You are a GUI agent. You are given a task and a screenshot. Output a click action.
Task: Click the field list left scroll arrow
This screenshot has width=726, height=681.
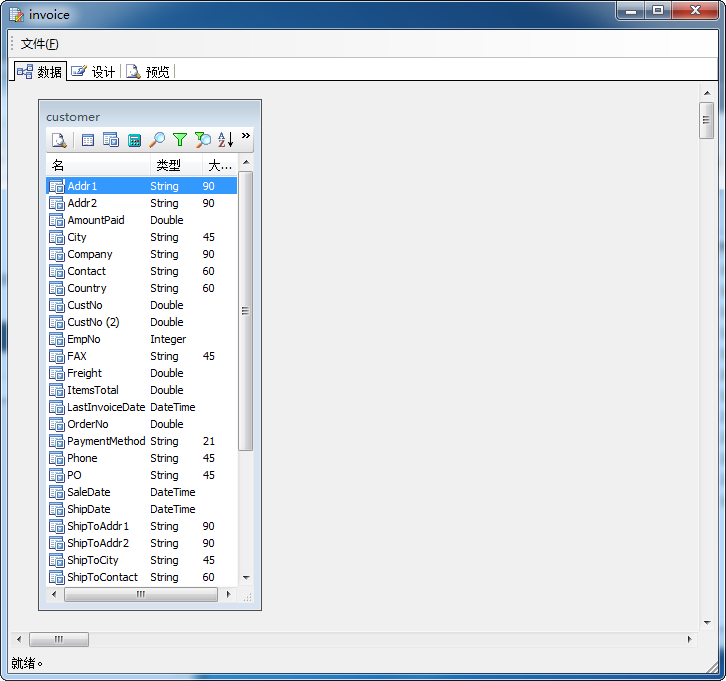[54, 594]
